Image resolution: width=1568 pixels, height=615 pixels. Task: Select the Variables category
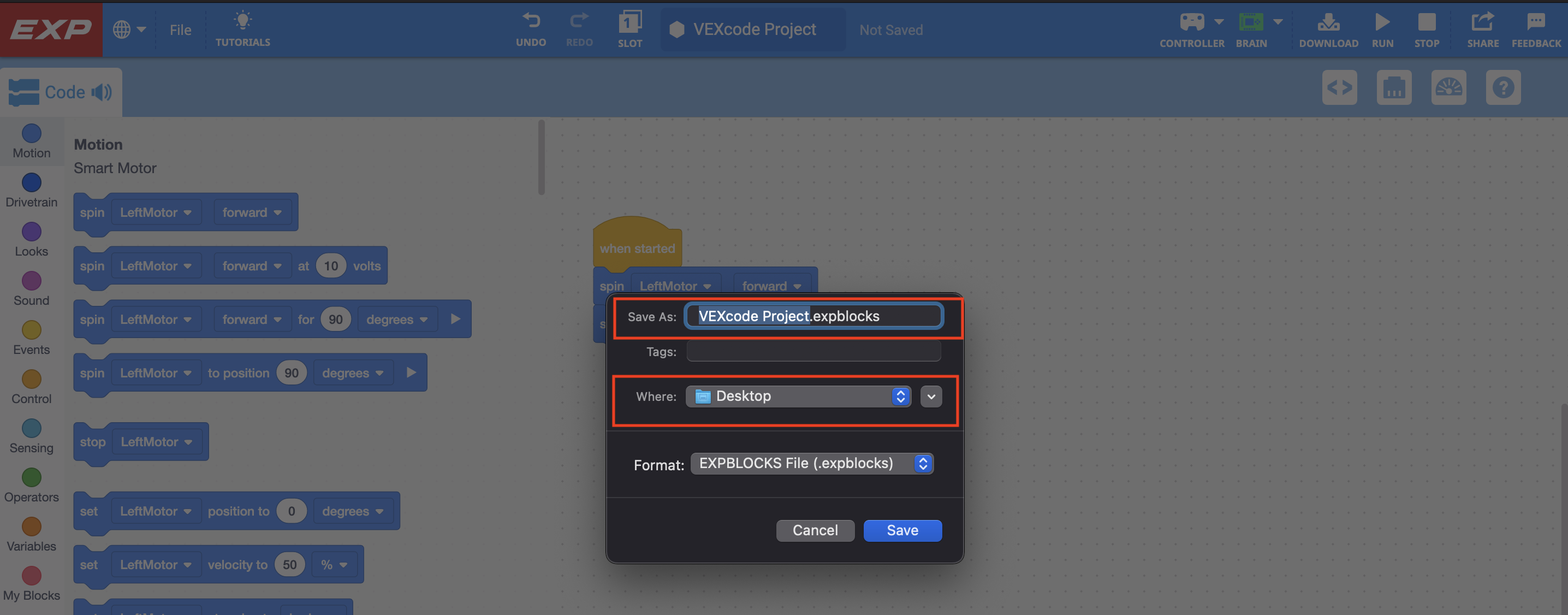pos(32,535)
